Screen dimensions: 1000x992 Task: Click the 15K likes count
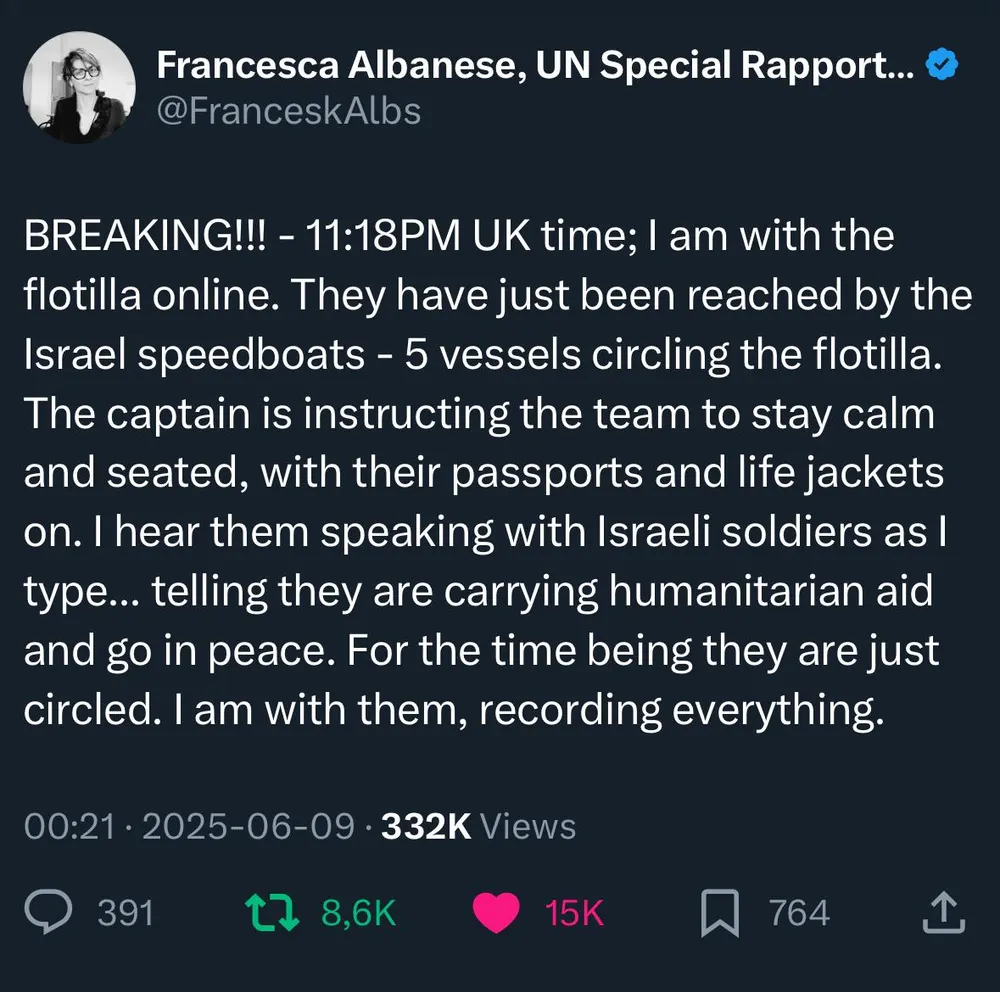point(575,912)
